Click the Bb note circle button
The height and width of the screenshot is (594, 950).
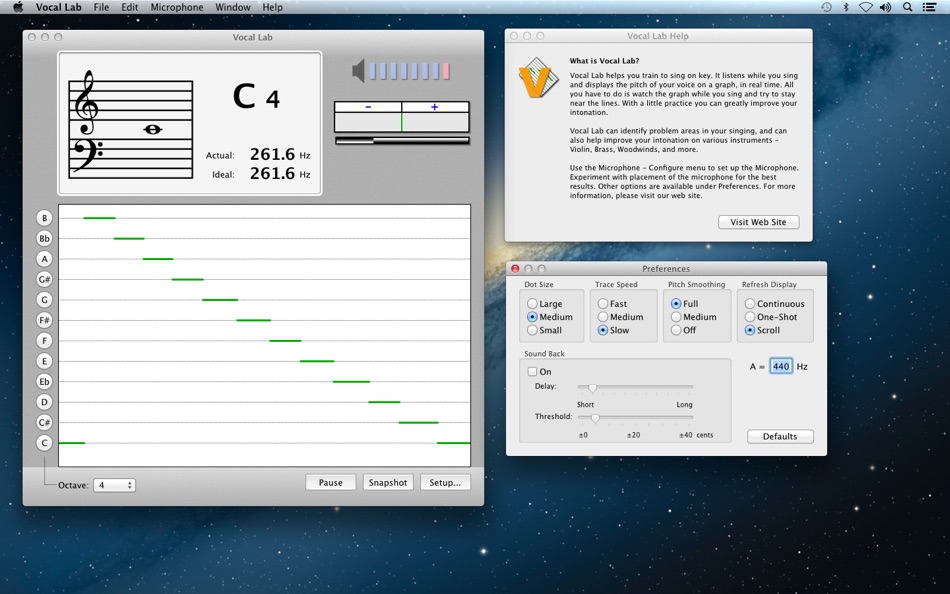(x=44, y=239)
